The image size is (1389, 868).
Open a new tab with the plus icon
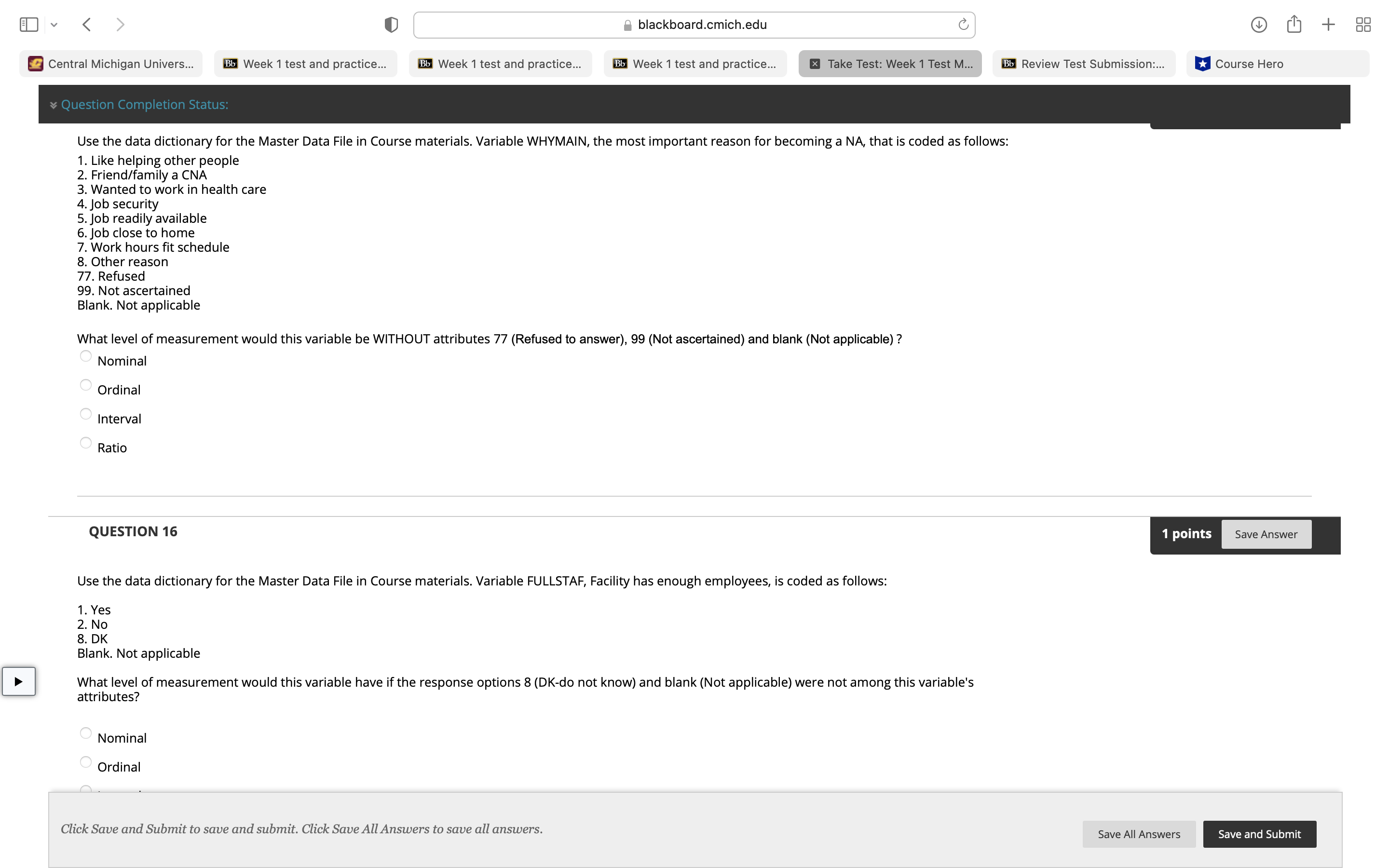tap(1328, 25)
